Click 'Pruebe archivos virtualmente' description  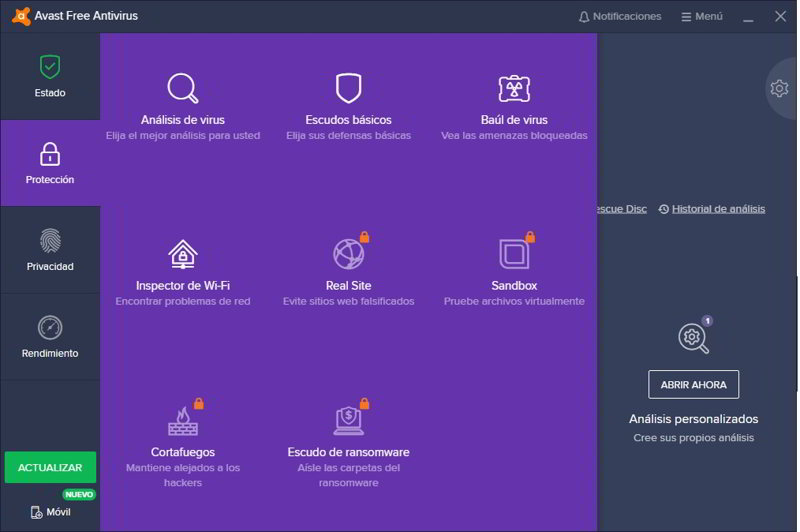(x=514, y=301)
